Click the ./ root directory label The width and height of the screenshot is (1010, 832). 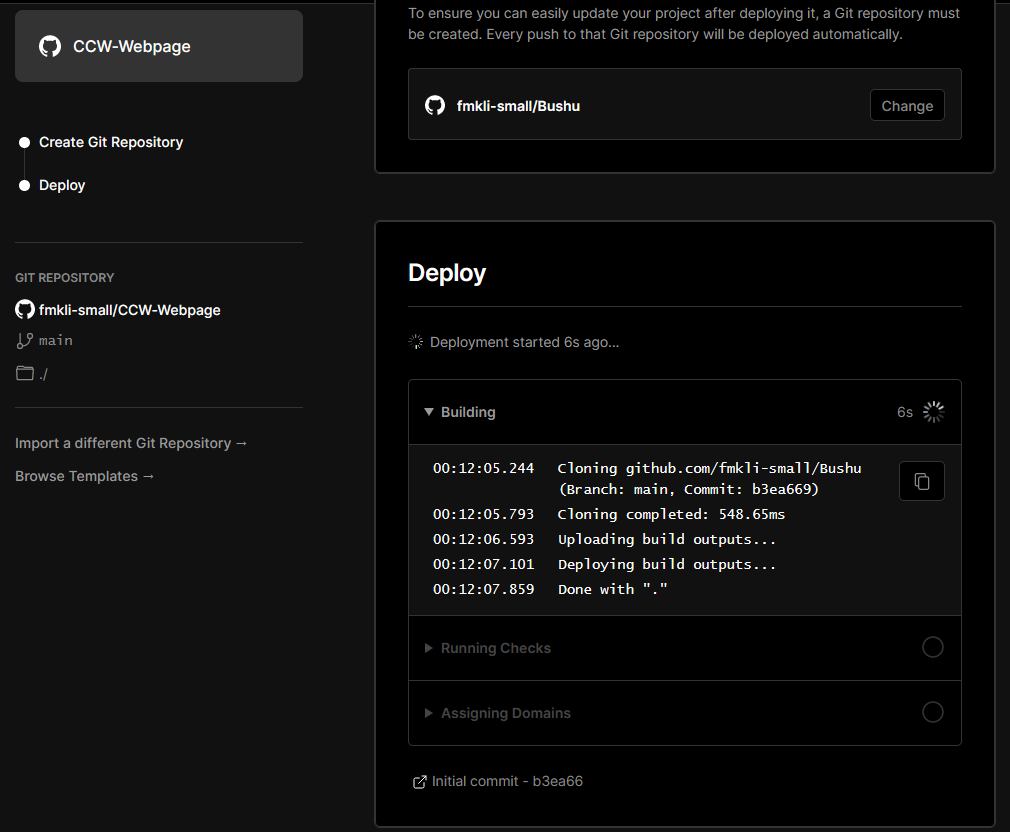pyautogui.click(x=43, y=373)
